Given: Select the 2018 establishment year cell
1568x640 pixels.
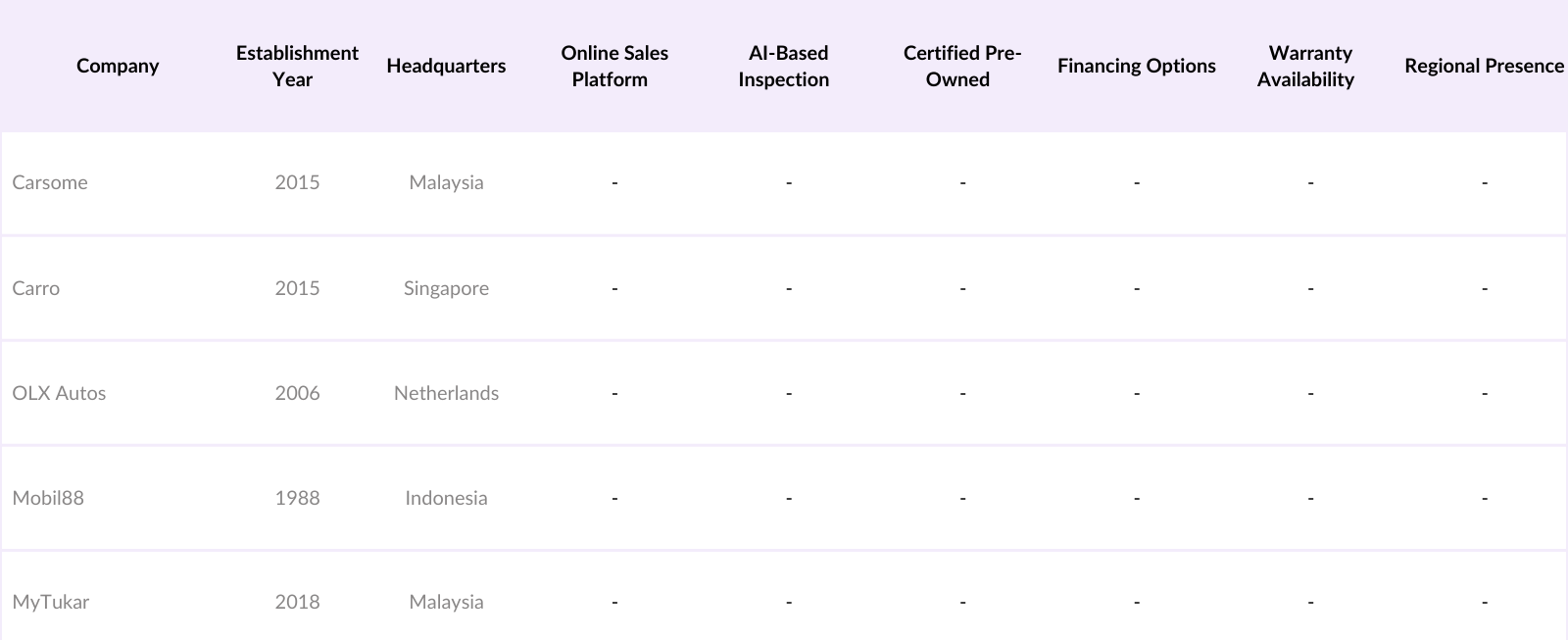Looking at the screenshot, I should click(x=297, y=602).
